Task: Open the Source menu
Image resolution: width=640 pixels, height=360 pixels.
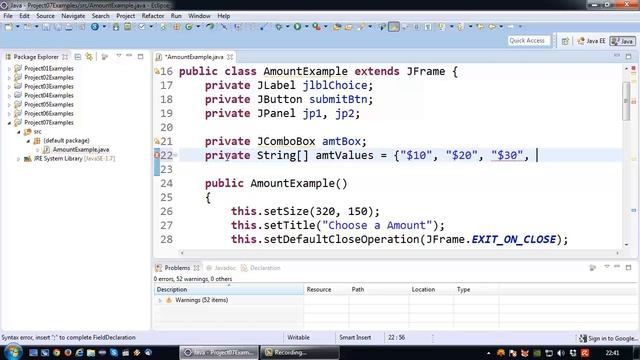Action: pyautogui.click(x=45, y=16)
